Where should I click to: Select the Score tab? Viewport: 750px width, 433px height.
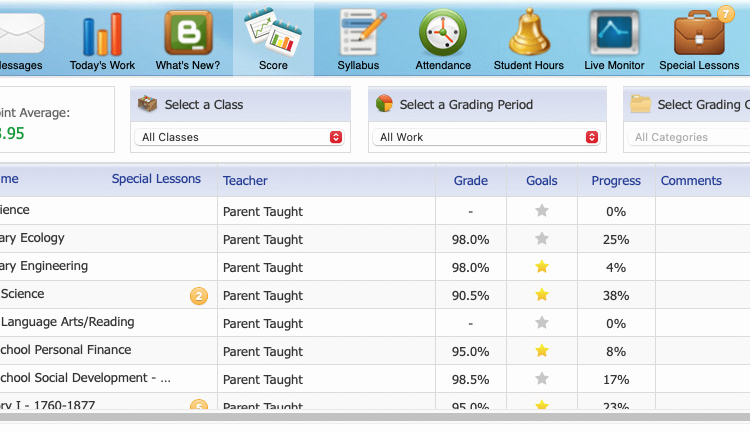coord(273,40)
